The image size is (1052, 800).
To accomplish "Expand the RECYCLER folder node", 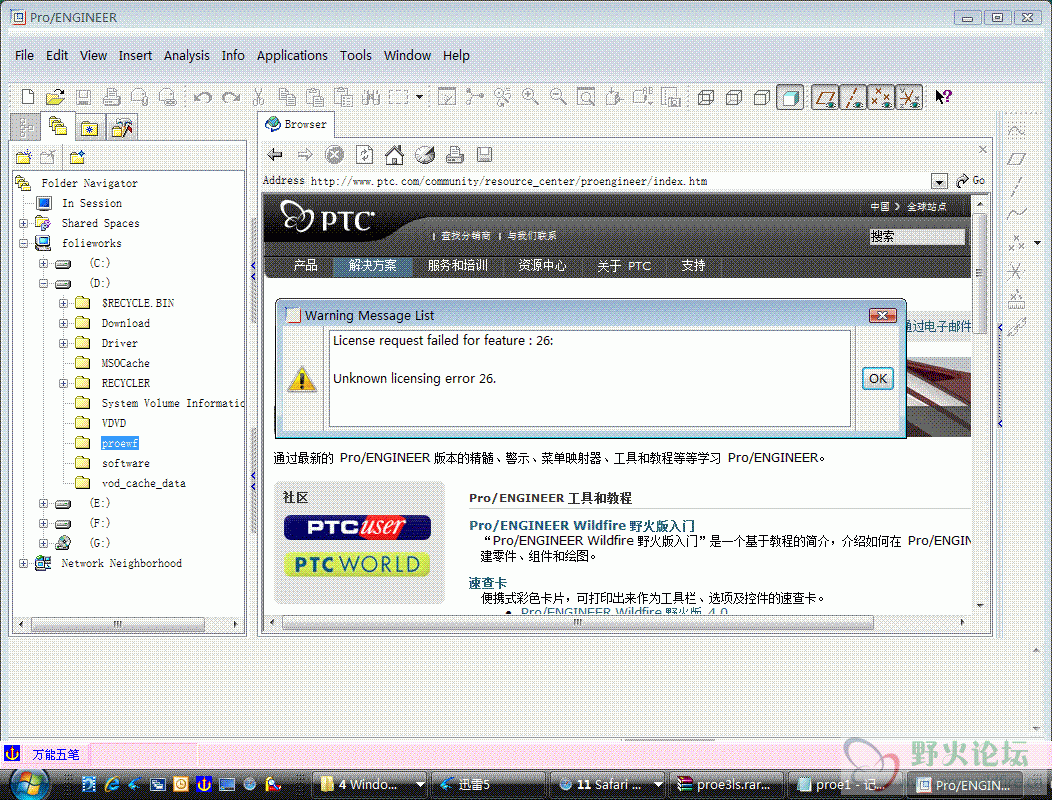I will point(64,384).
